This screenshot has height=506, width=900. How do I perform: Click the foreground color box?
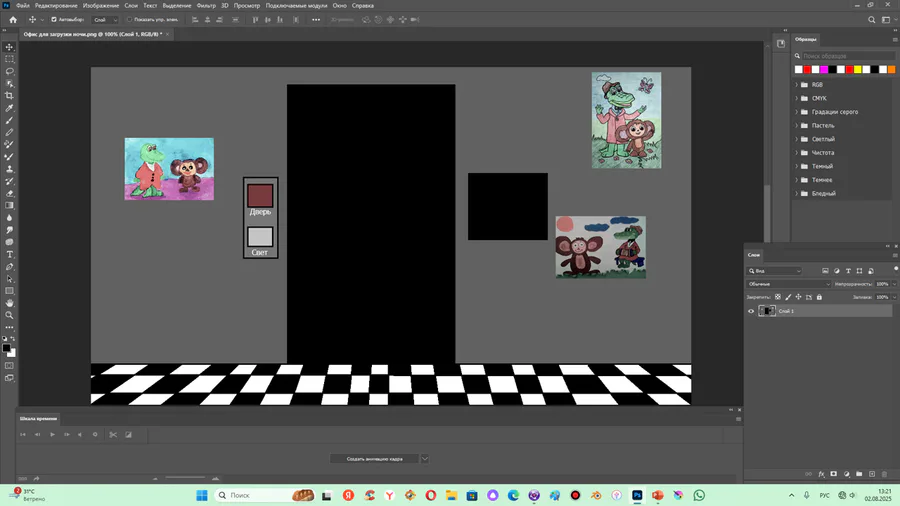pyautogui.click(x=6, y=348)
